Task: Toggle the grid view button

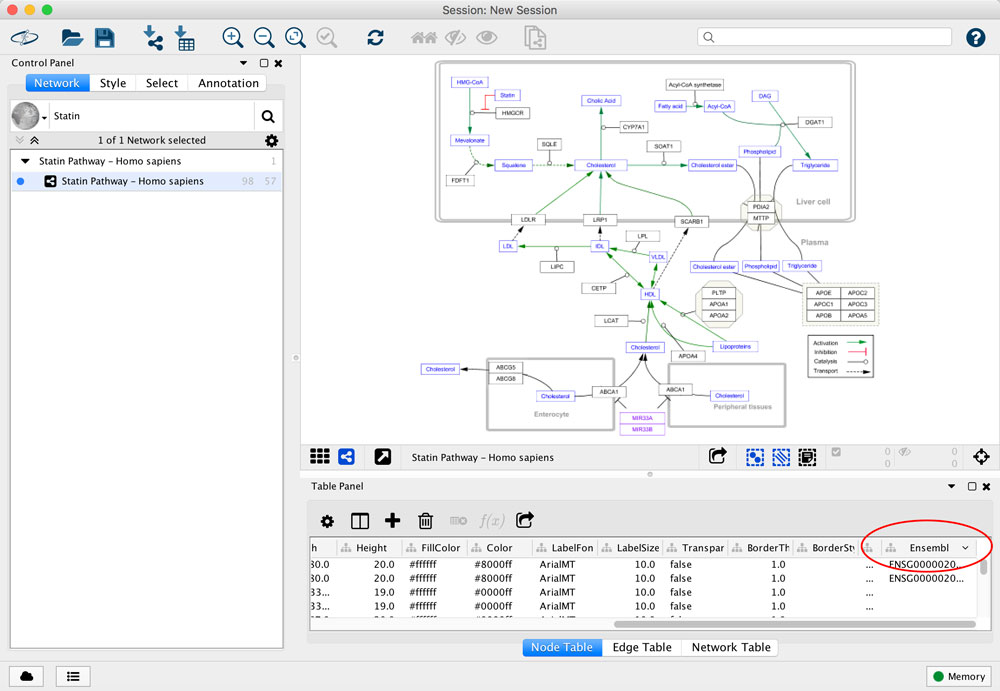Action: point(320,456)
